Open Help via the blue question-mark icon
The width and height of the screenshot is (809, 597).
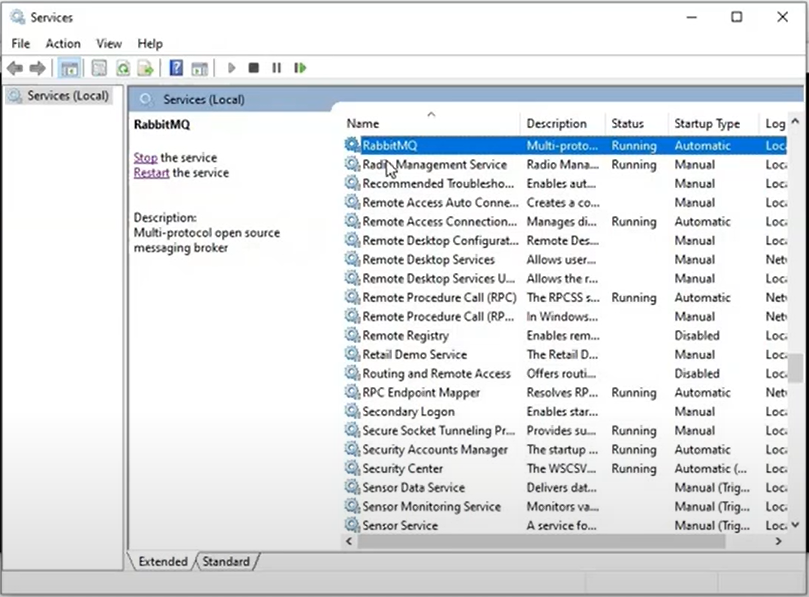[x=176, y=68]
